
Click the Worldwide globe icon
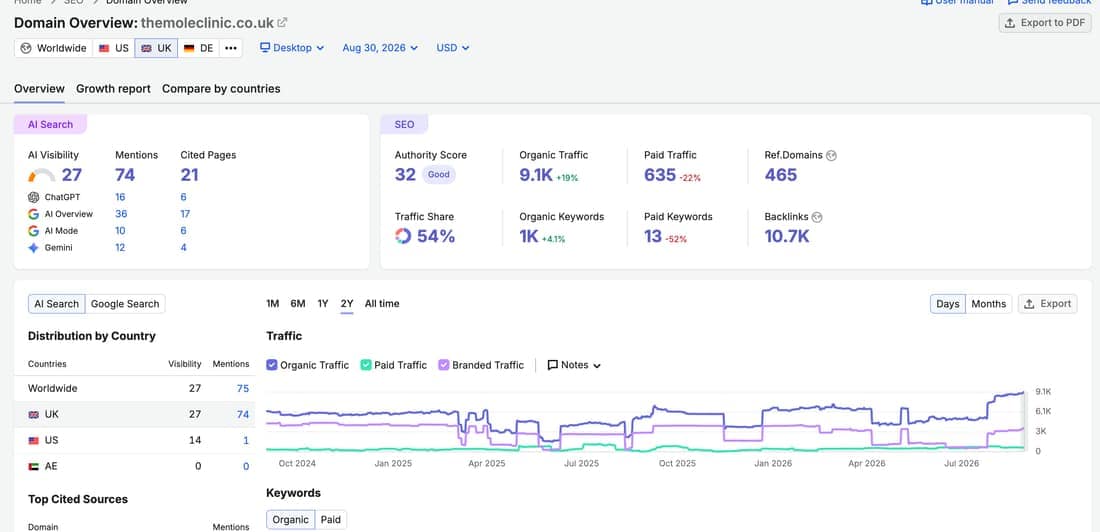click(x=26, y=48)
